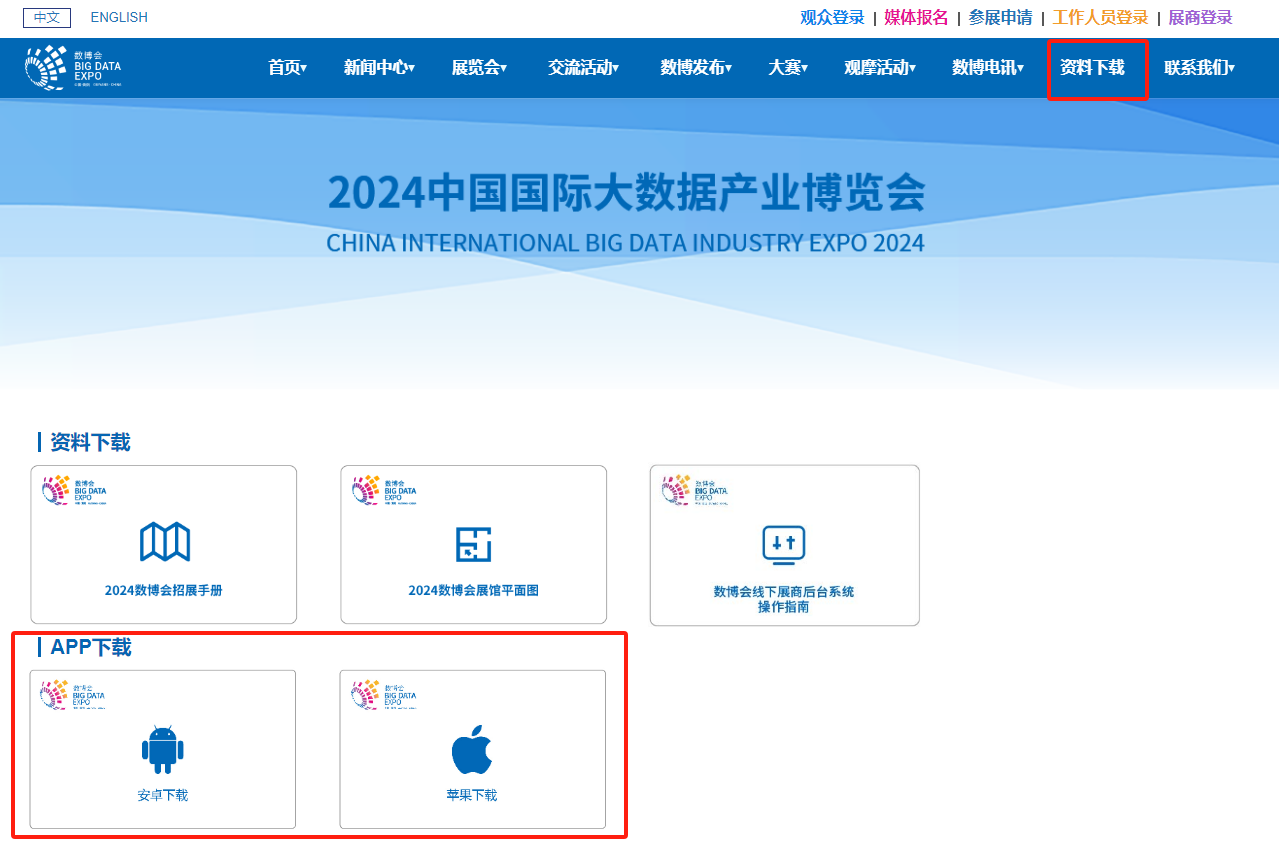Select the 资料下载 menu item
Screen dimensions: 1279x865
(1092, 68)
